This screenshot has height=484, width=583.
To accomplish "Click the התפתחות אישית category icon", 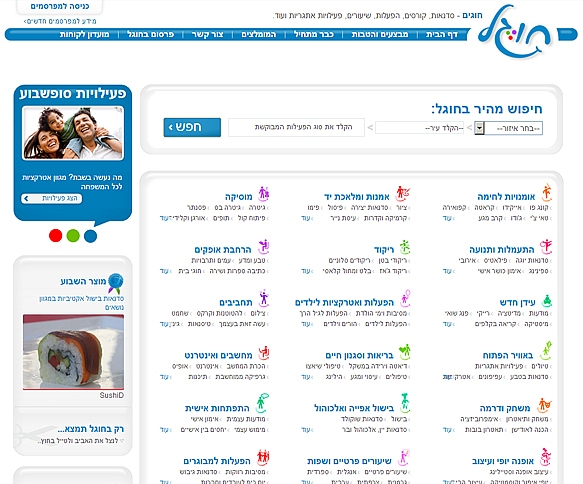I will click(x=262, y=403).
